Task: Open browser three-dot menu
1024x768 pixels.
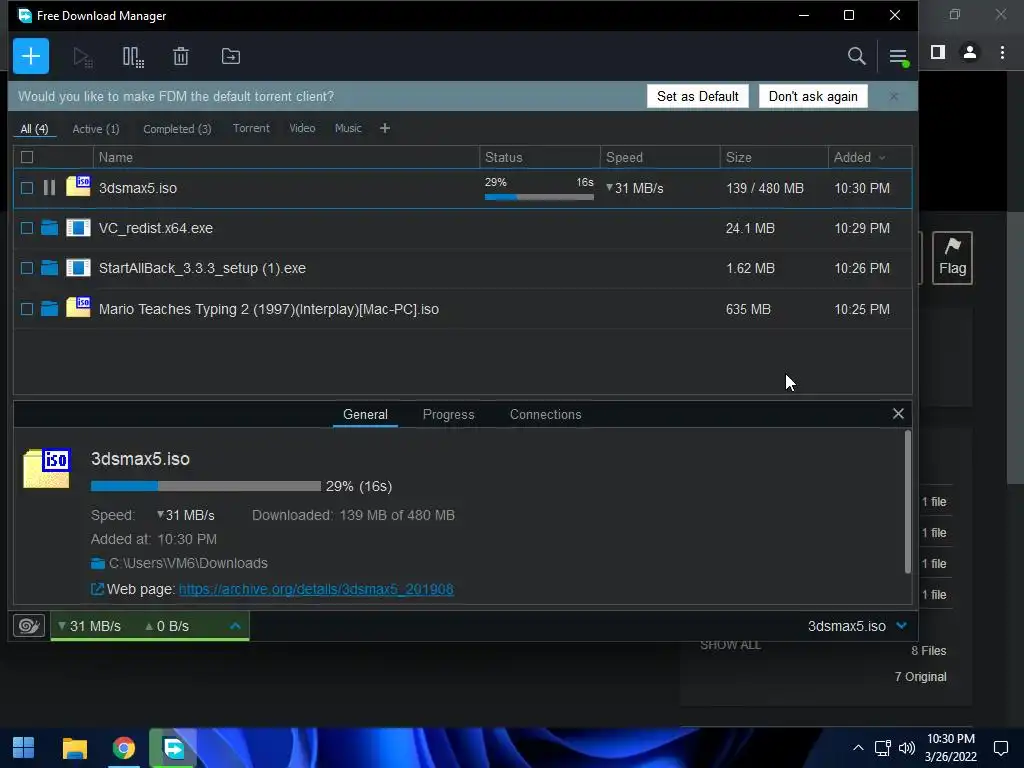Action: pos(1002,52)
